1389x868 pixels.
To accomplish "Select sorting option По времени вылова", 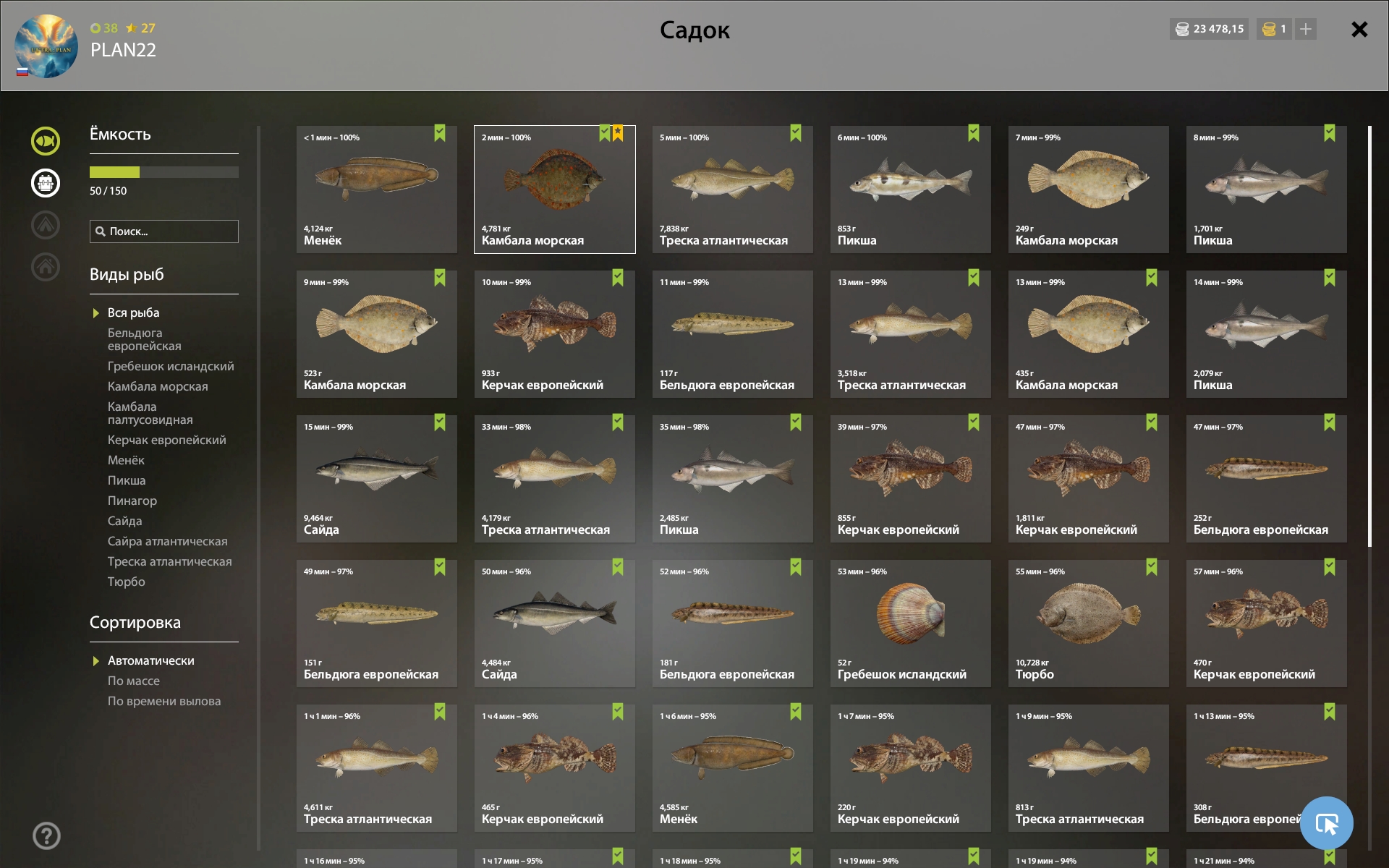I will (x=164, y=701).
